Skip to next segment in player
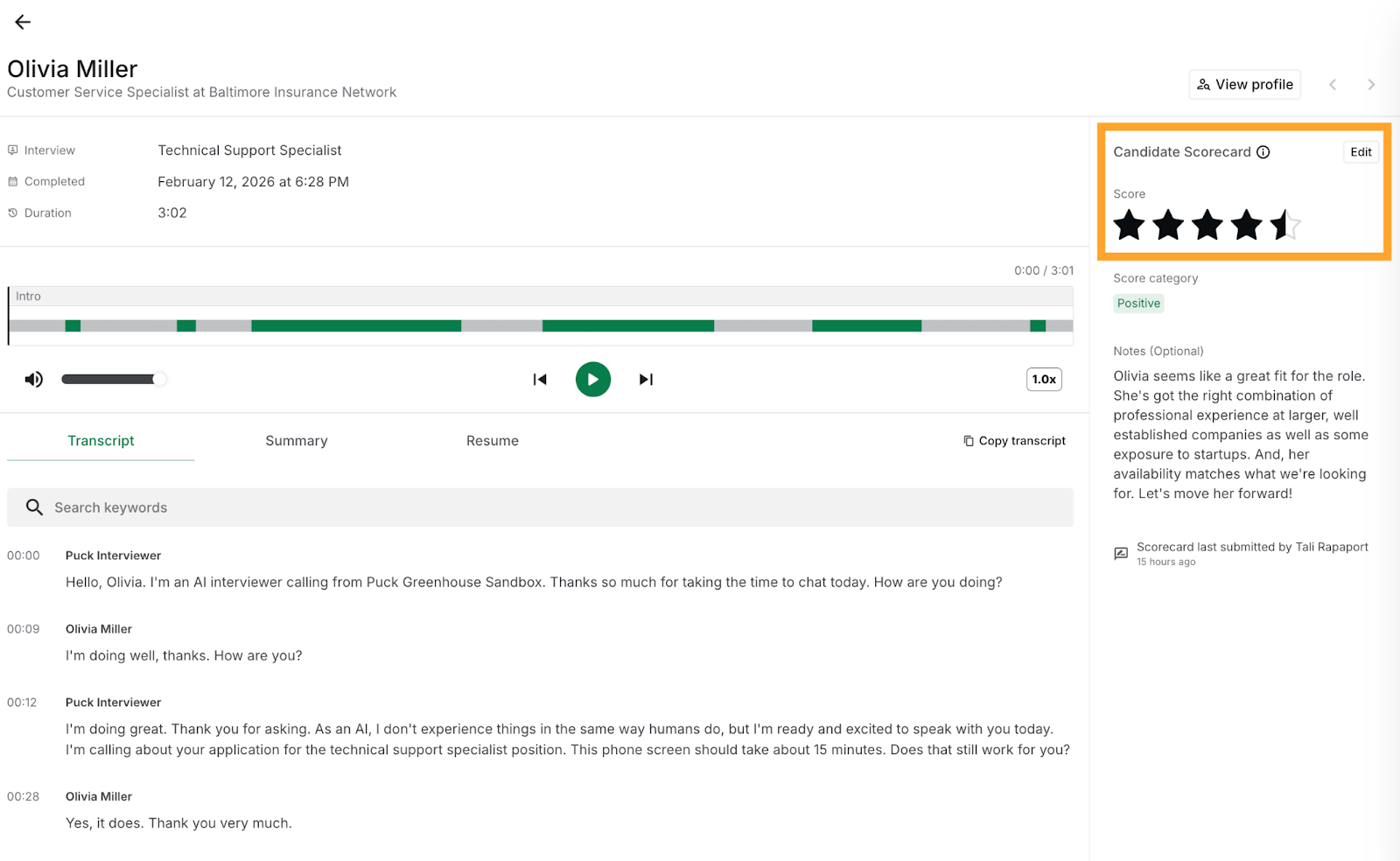1400x861 pixels. [646, 379]
